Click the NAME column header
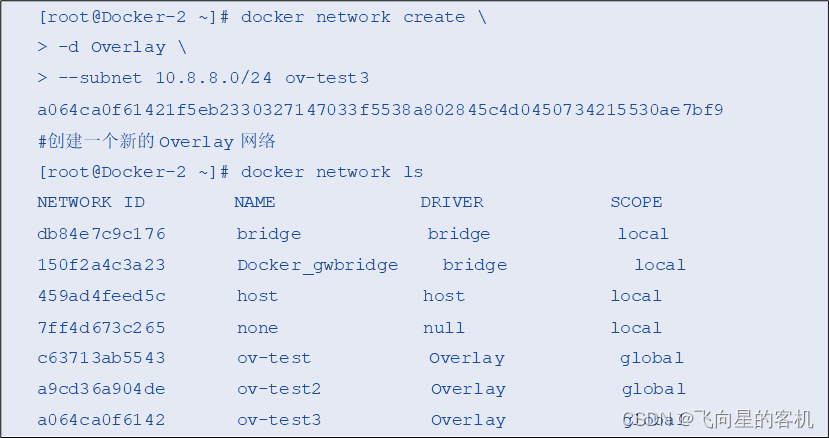The height and width of the screenshot is (438, 829). pos(255,202)
